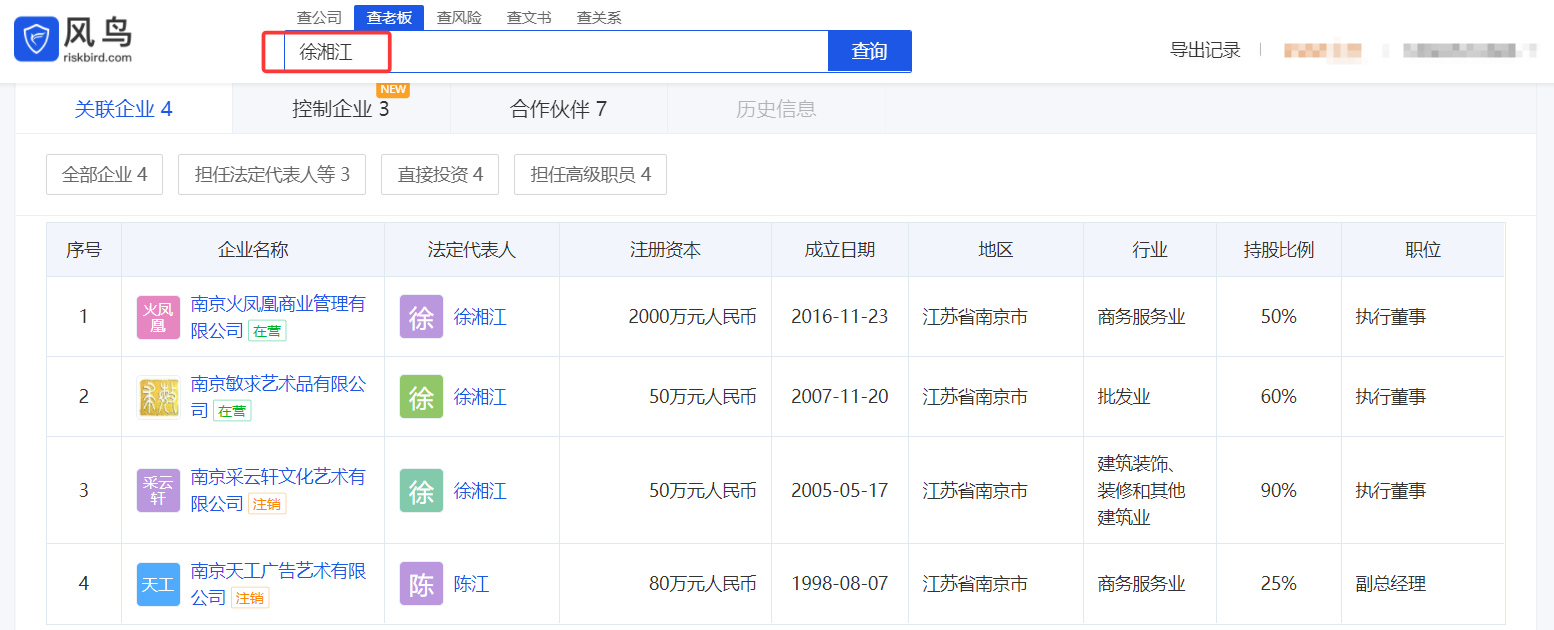Image resolution: width=1554 pixels, height=630 pixels.
Task: Click the 天工 blue company logo
Action: coord(158,584)
